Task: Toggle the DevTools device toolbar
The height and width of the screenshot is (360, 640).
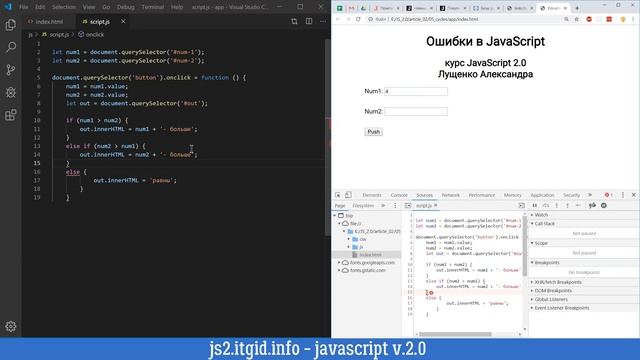Action: [348, 195]
